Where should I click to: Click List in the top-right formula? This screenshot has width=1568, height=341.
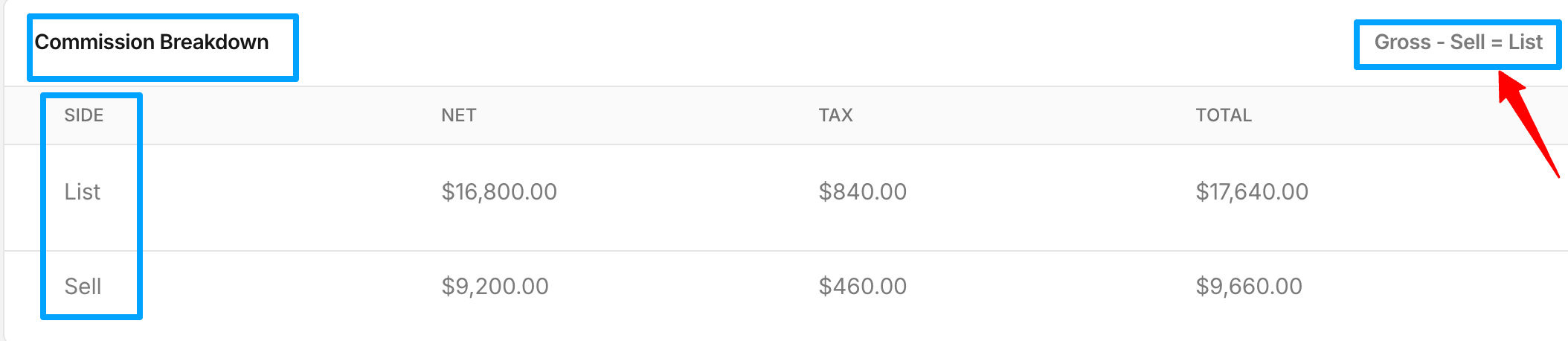click(1526, 42)
